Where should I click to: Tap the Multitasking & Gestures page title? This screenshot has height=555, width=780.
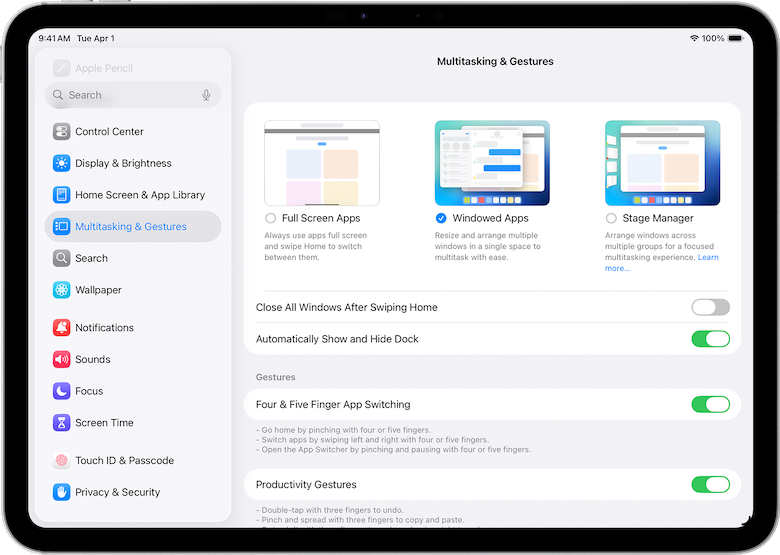pos(495,62)
